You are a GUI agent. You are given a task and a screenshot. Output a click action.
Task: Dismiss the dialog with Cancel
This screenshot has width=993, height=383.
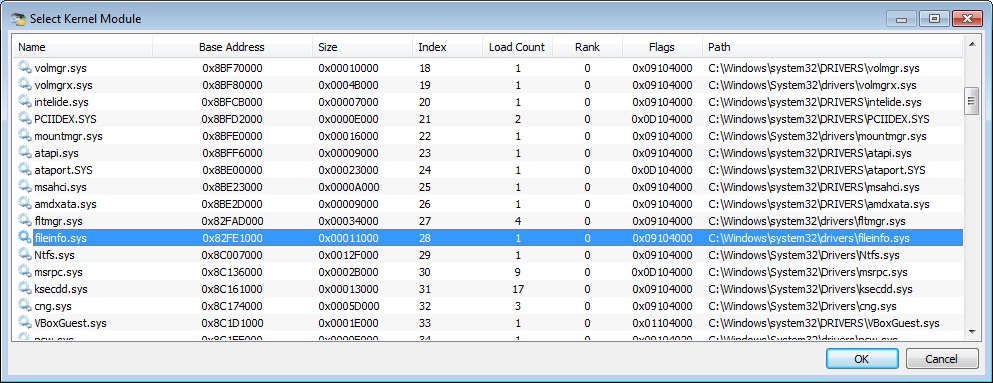(941, 359)
